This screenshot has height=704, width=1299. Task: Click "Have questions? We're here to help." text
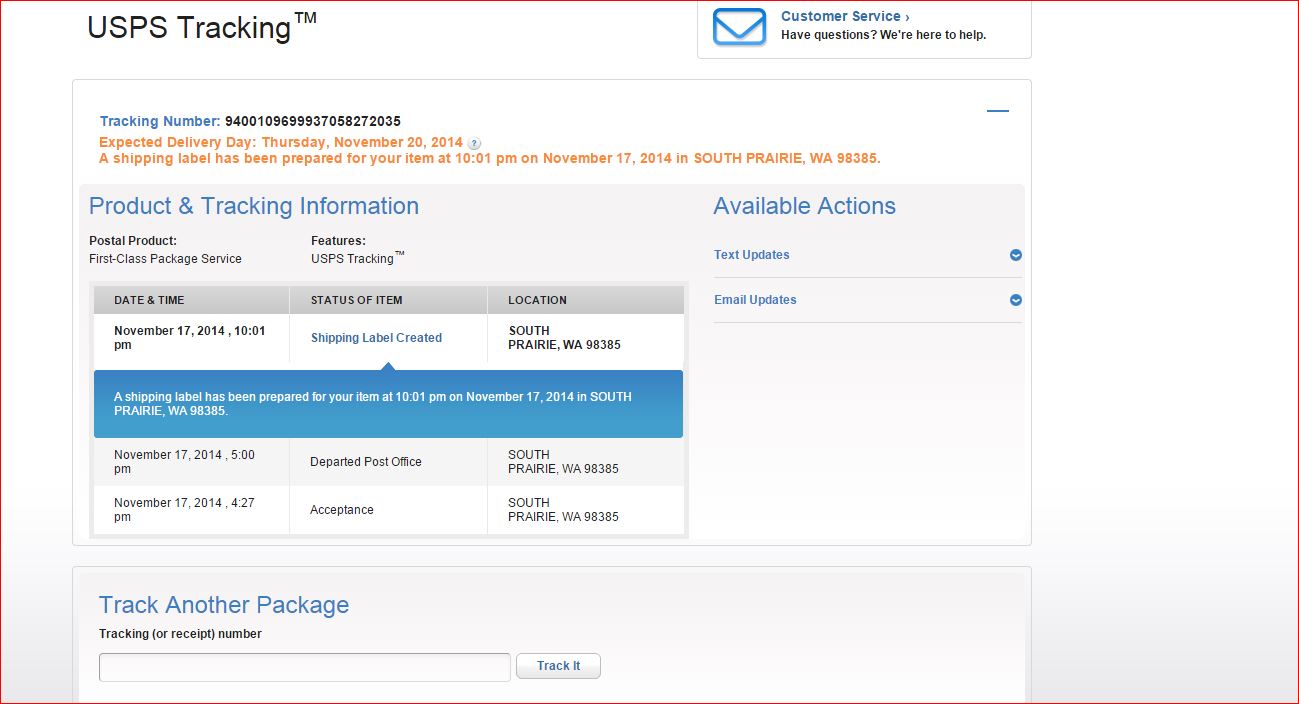pos(883,35)
